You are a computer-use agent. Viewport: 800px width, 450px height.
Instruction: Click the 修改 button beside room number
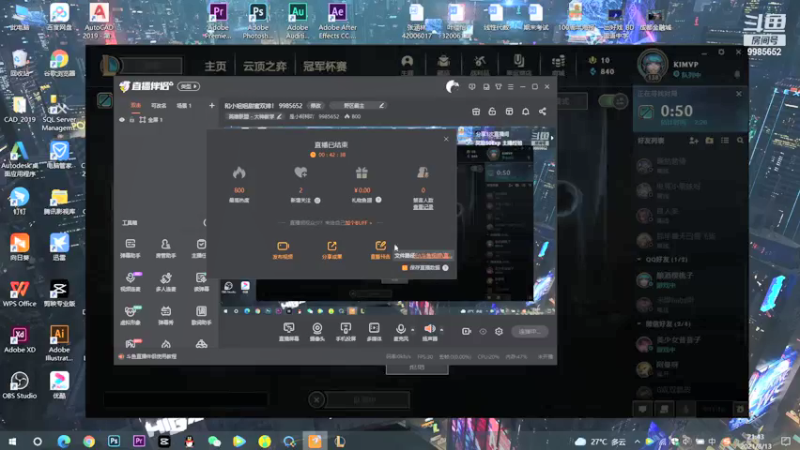pos(316,106)
